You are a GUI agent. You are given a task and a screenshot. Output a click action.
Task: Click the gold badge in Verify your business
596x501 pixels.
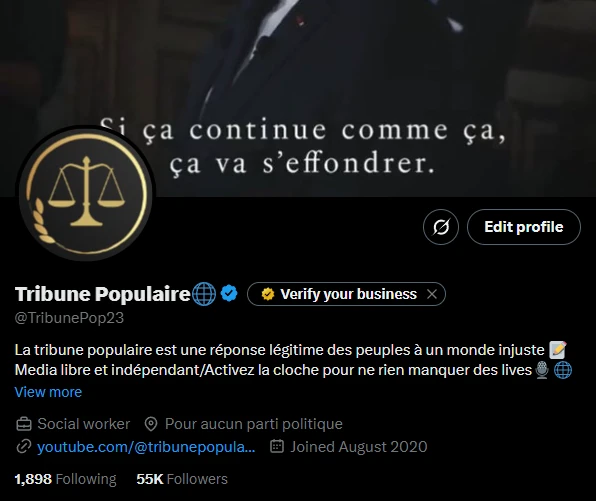tap(268, 294)
